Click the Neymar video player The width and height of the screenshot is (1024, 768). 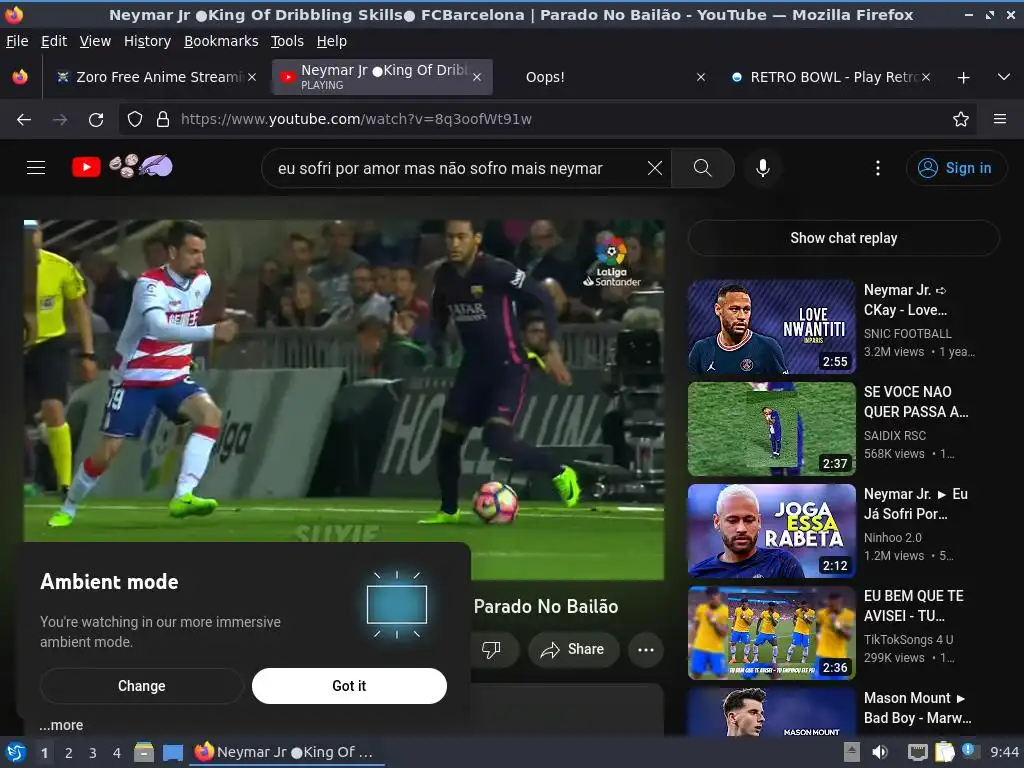[x=344, y=398]
